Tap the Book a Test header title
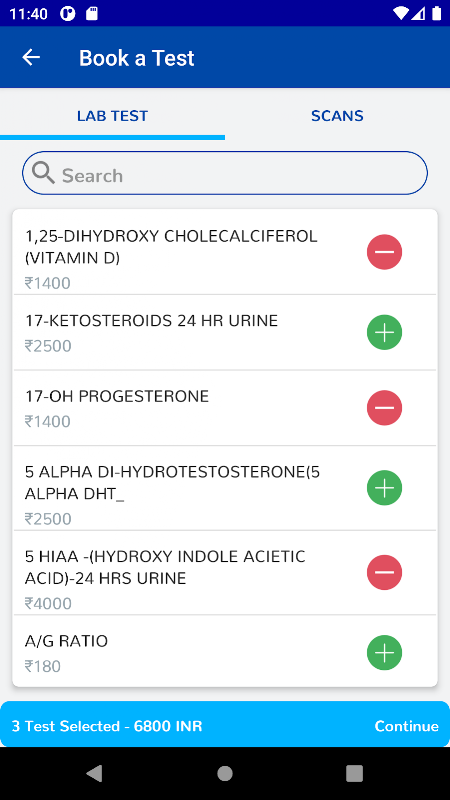Image resolution: width=450 pixels, height=800 pixels. click(137, 58)
